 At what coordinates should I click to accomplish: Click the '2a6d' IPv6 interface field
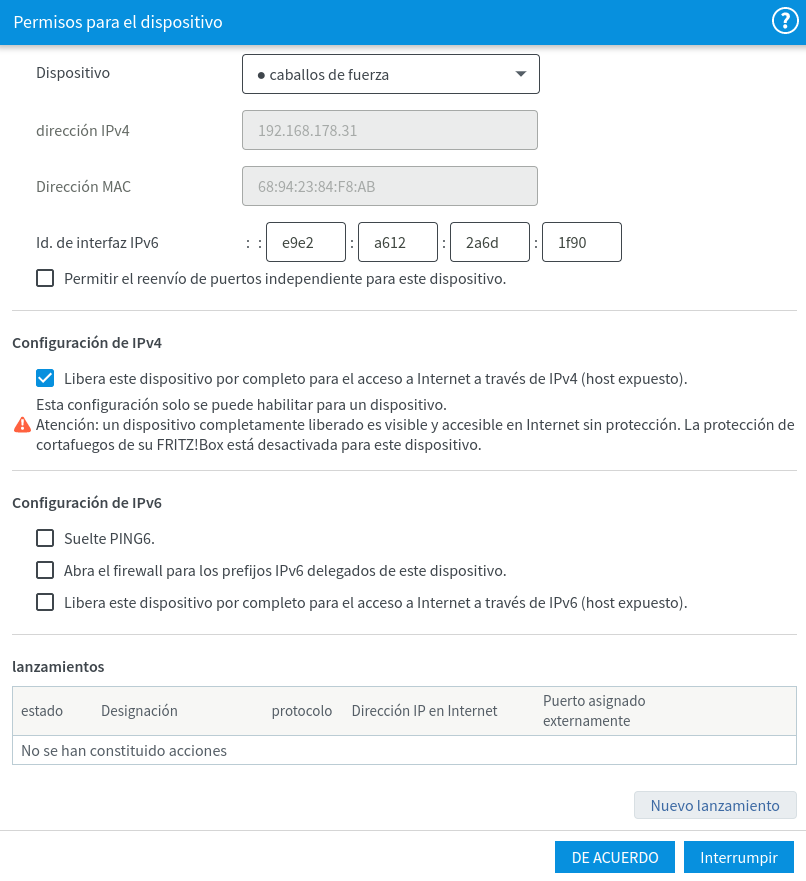(490, 242)
